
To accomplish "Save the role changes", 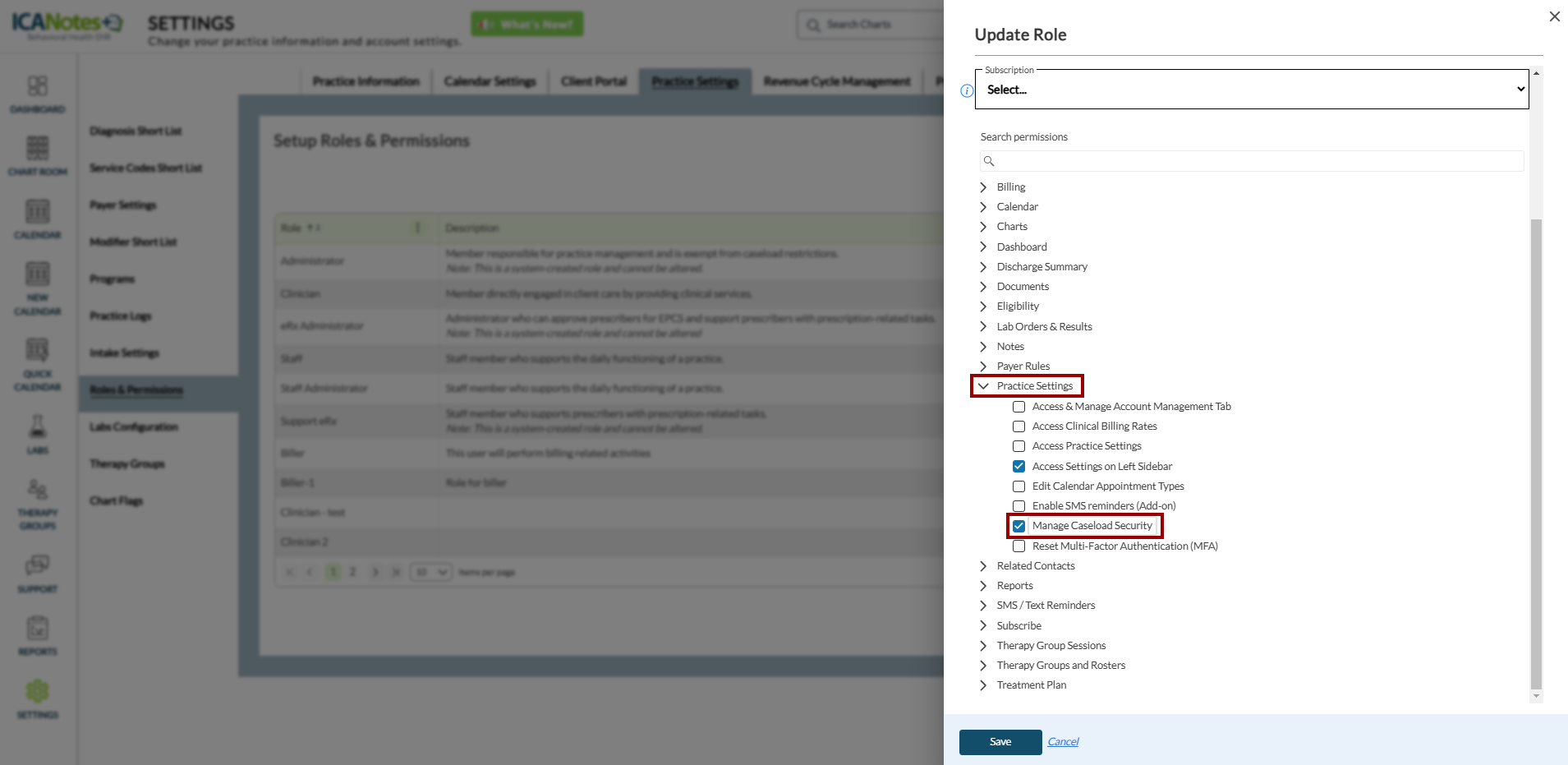I will point(1000,742).
